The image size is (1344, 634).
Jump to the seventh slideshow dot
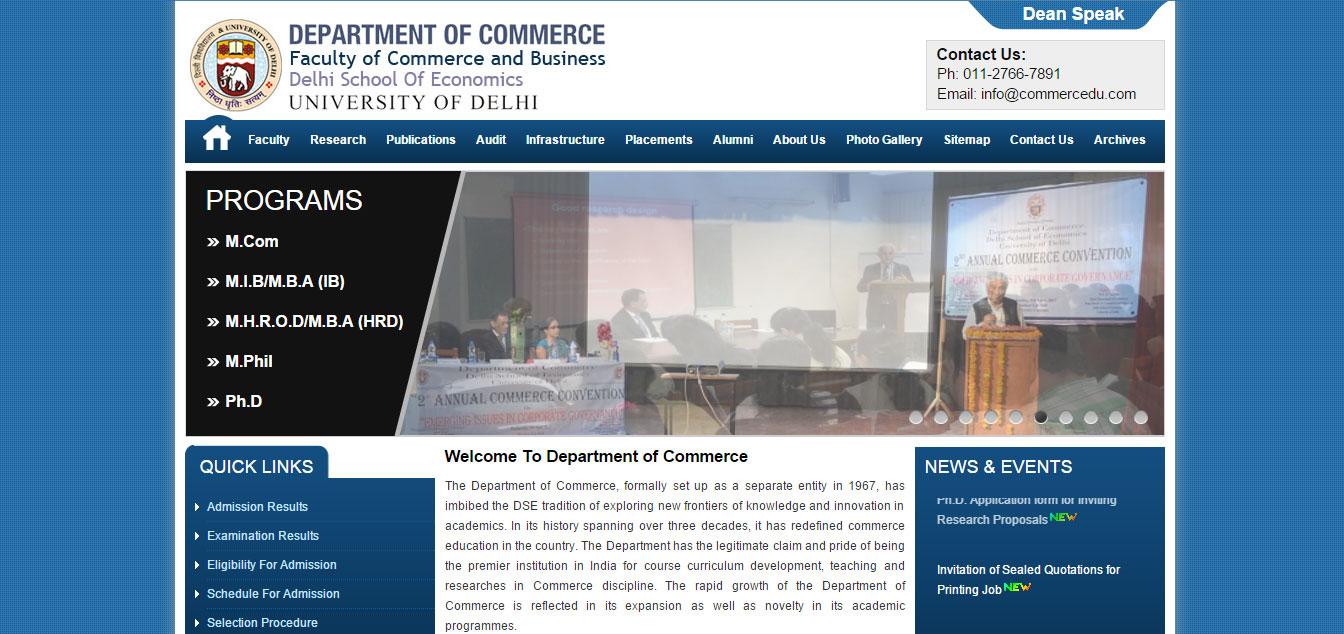pyautogui.click(x=1066, y=418)
